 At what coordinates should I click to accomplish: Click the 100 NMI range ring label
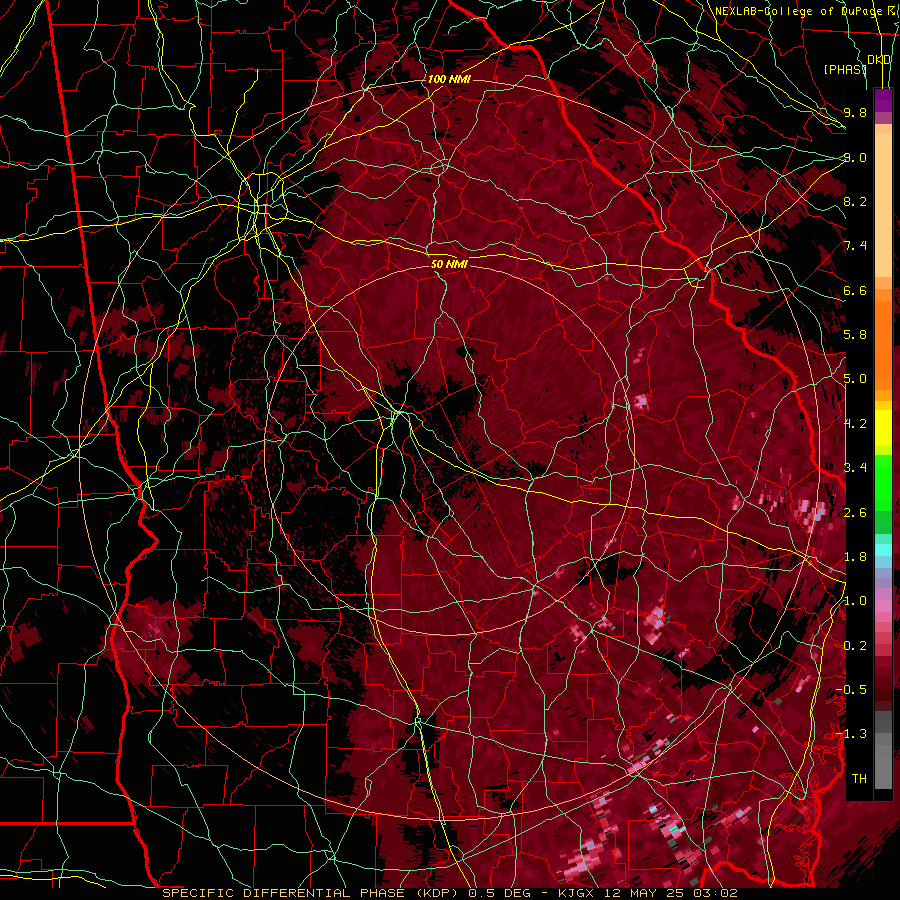449,79
